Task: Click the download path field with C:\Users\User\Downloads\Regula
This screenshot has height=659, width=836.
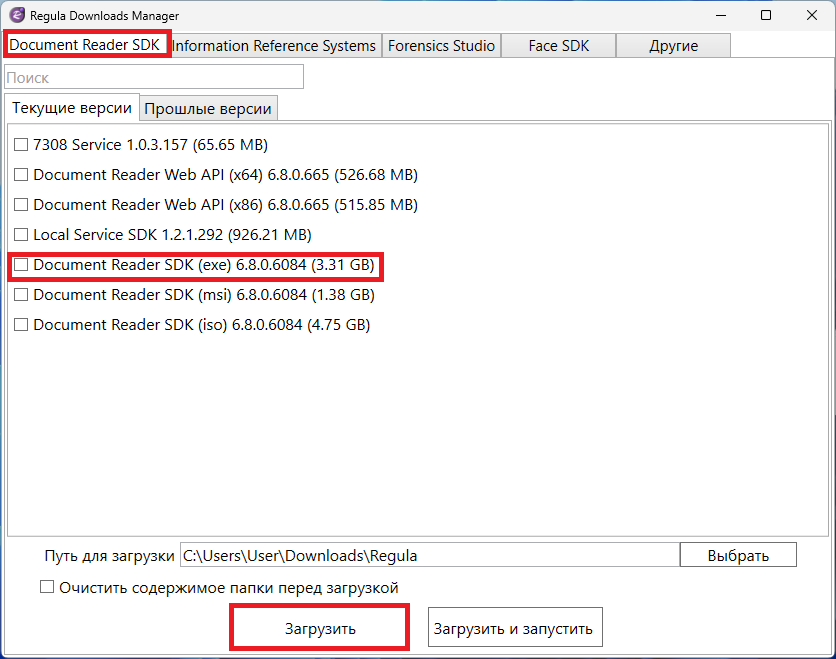Action: coord(430,555)
